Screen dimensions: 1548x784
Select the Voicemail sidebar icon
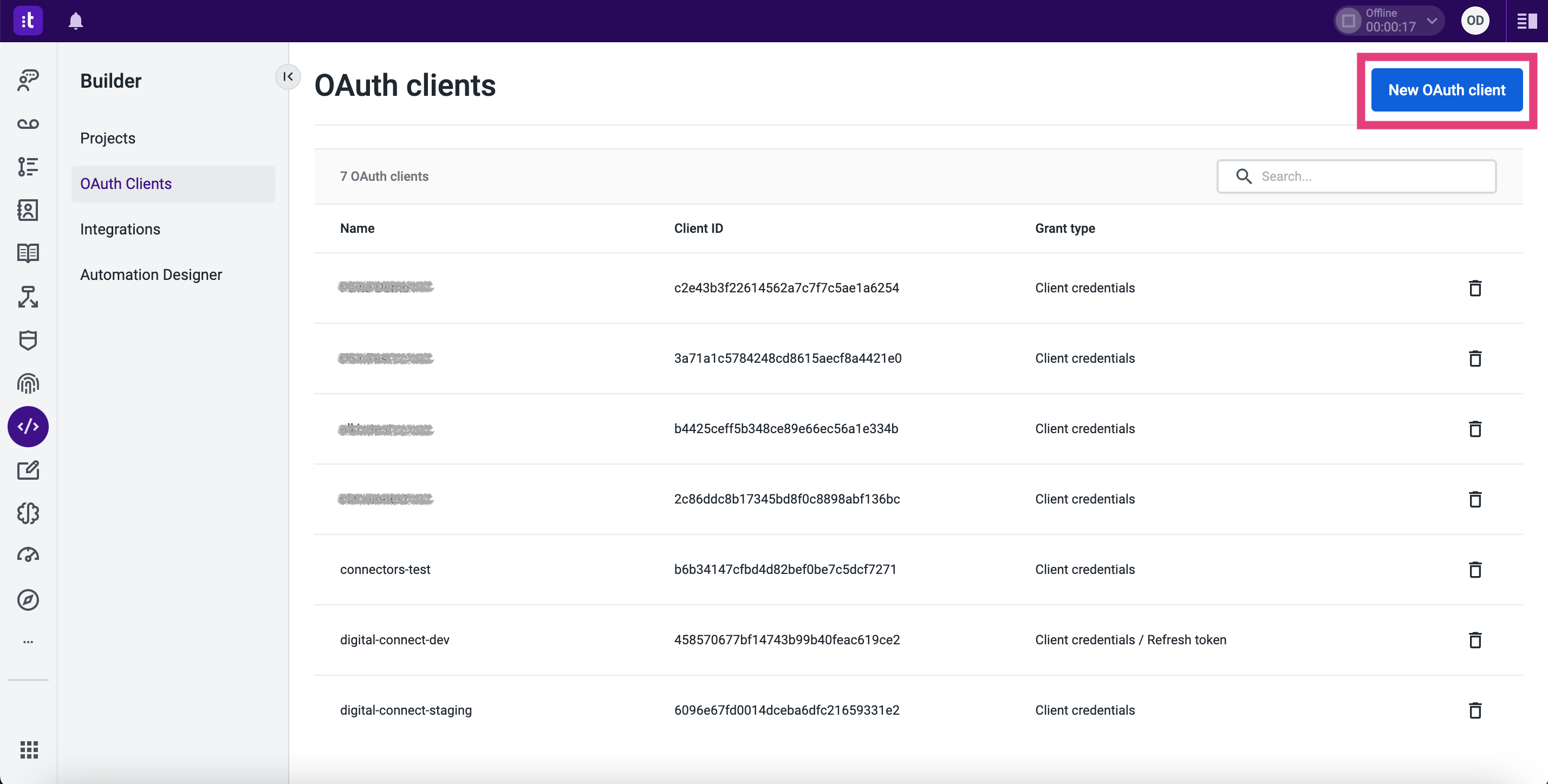click(x=28, y=124)
